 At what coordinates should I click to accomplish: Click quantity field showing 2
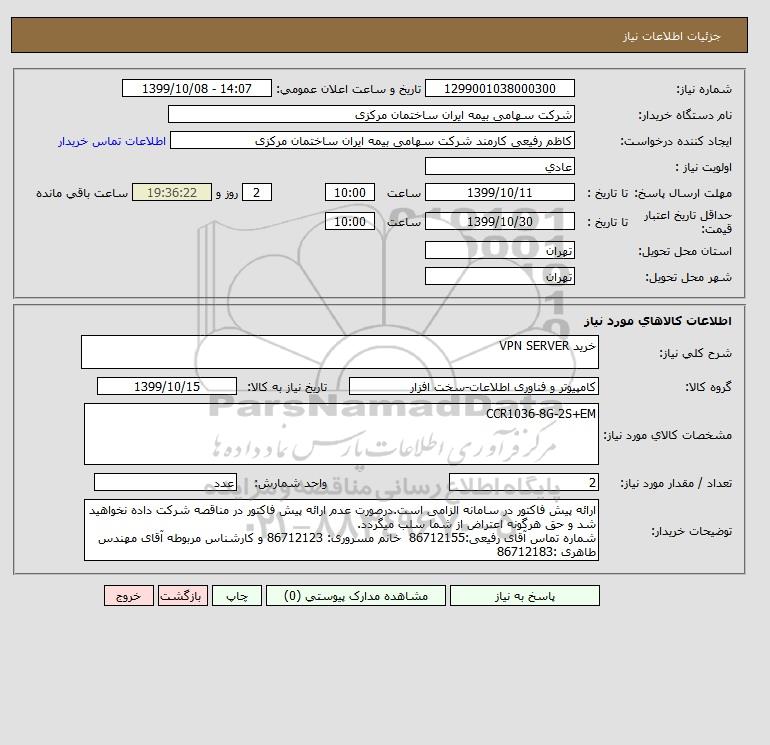(x=524, y=482)
